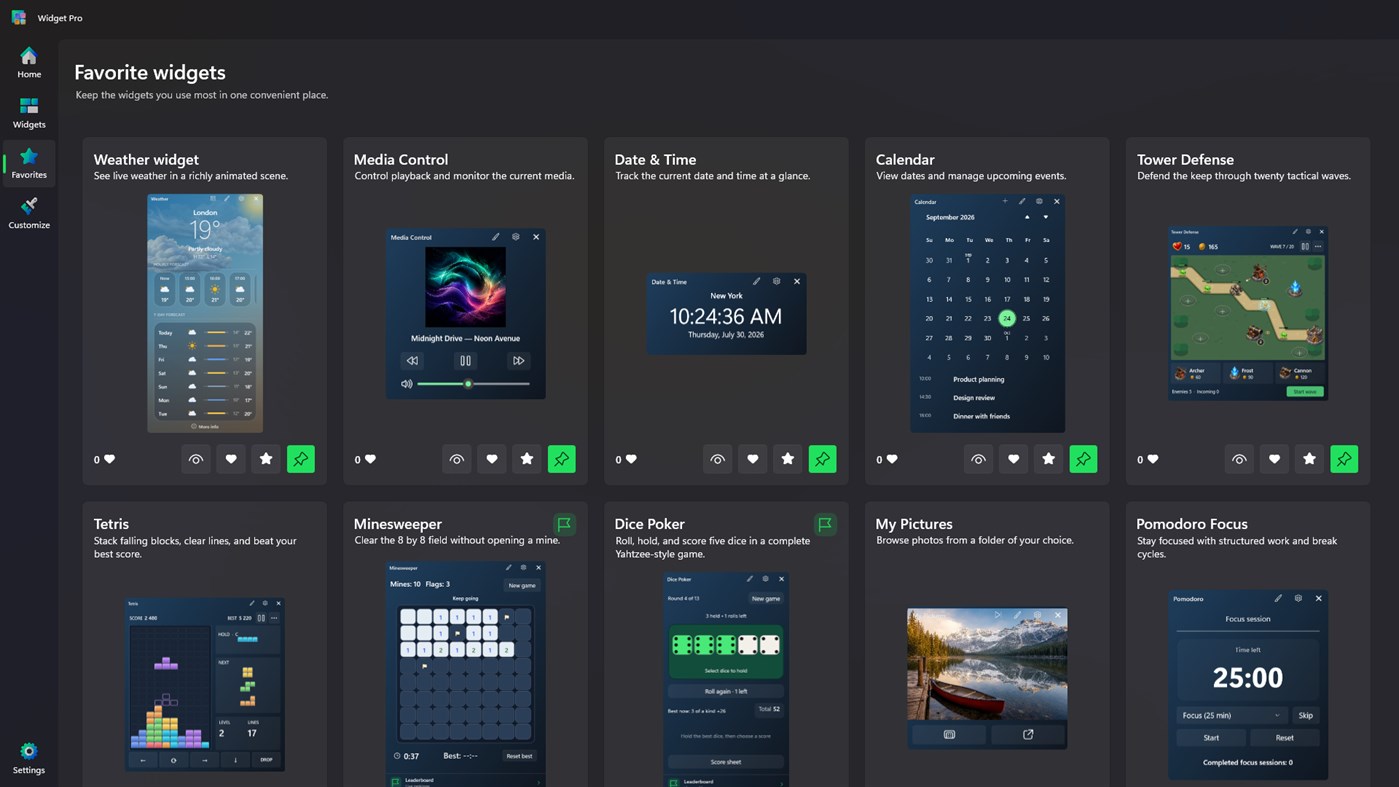Viewport: 1399px width, 787px height.
Task: Open the Customize section
Action: coord(29,213)
